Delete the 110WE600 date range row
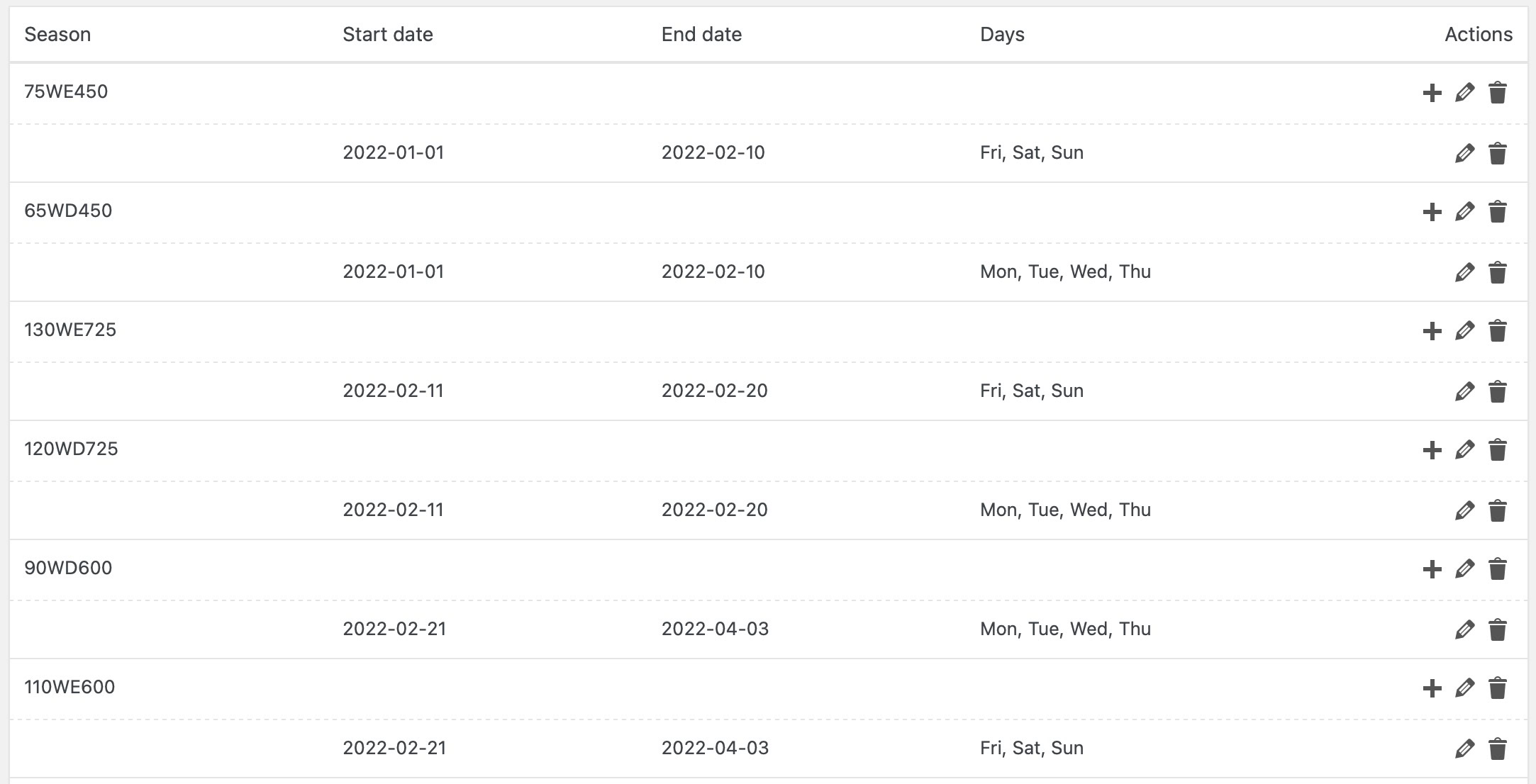The height and width of the screenshot is (784, 1536). click(1497, 749)
